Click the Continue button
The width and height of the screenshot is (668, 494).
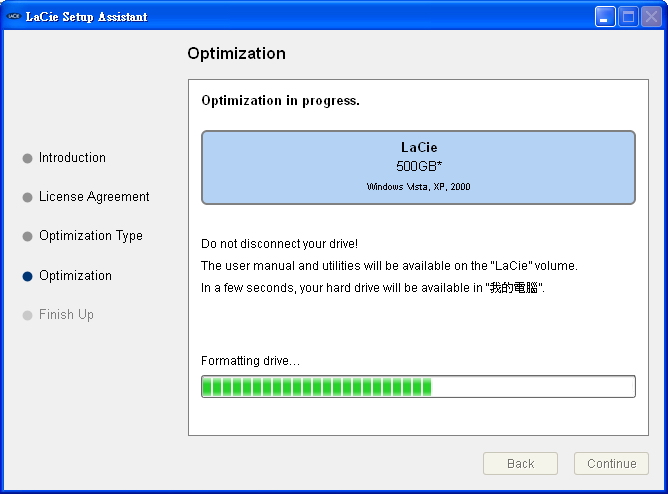tap(611, 463)
